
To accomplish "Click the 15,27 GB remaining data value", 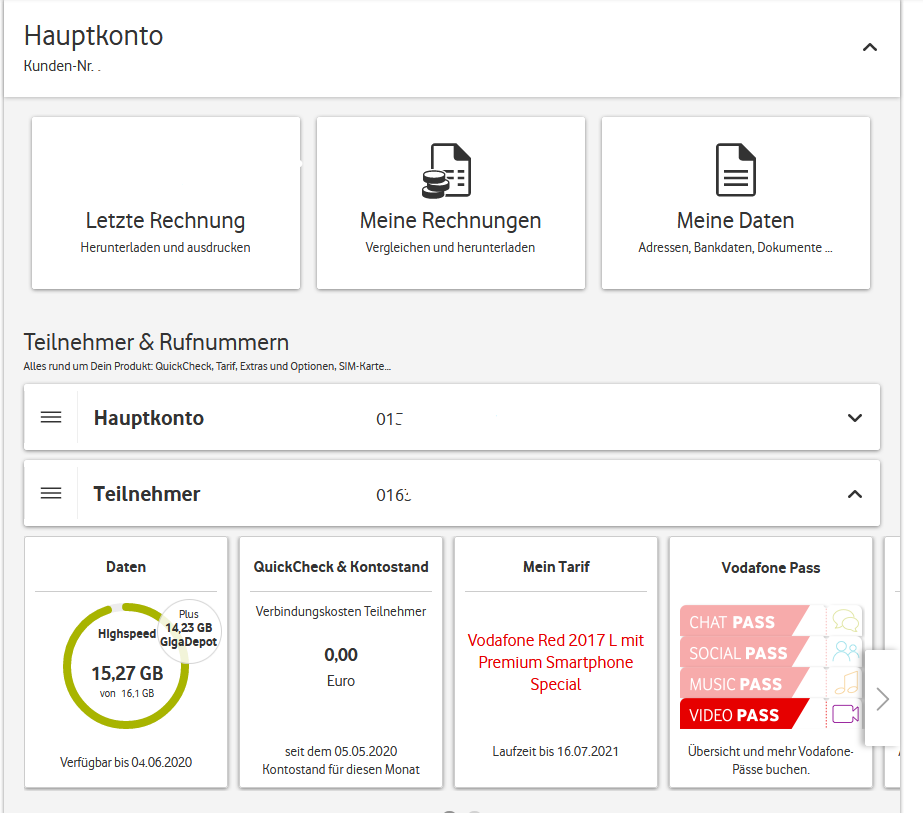I will 127,673.
